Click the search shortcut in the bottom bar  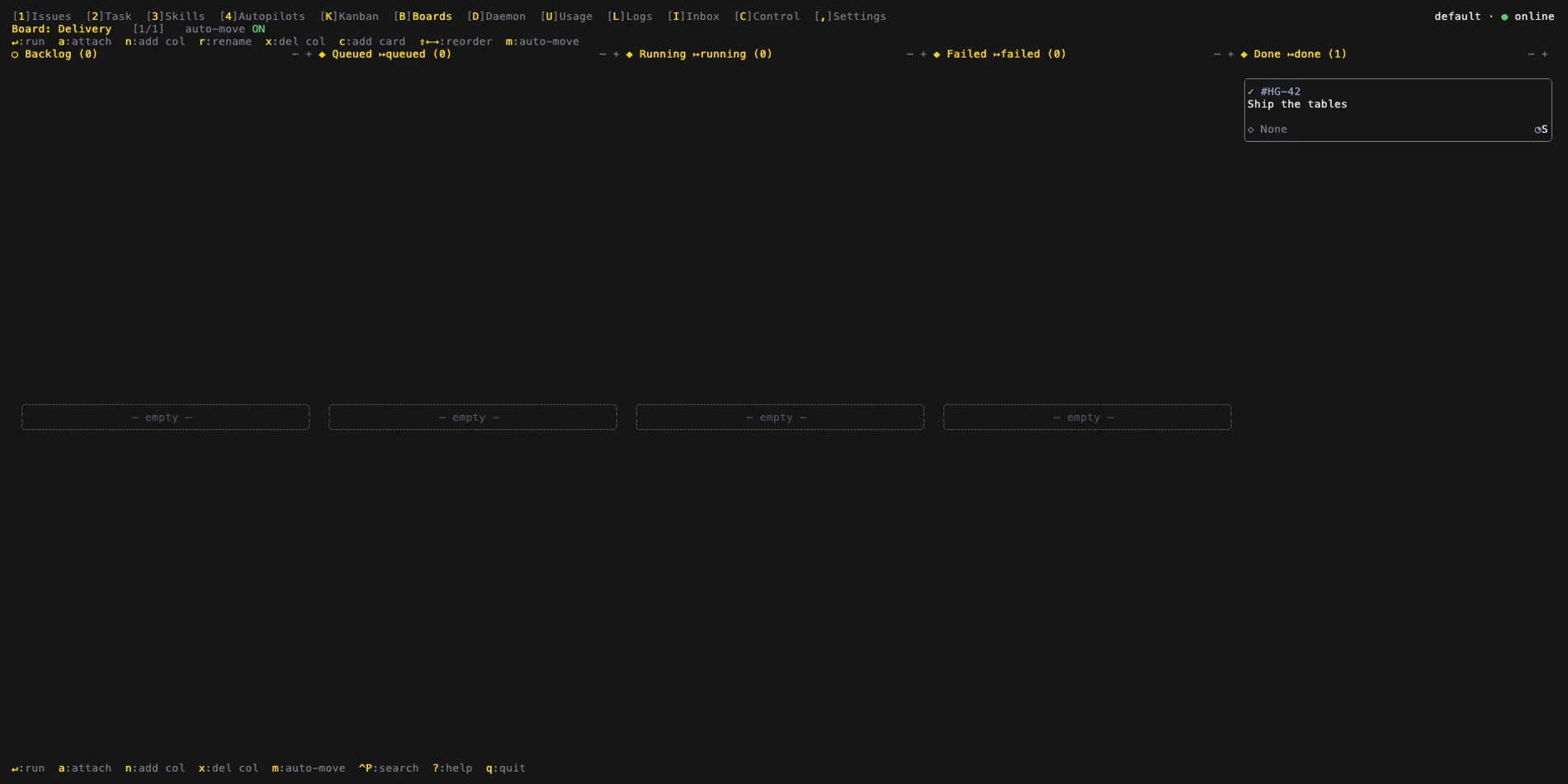click(389, 768)
